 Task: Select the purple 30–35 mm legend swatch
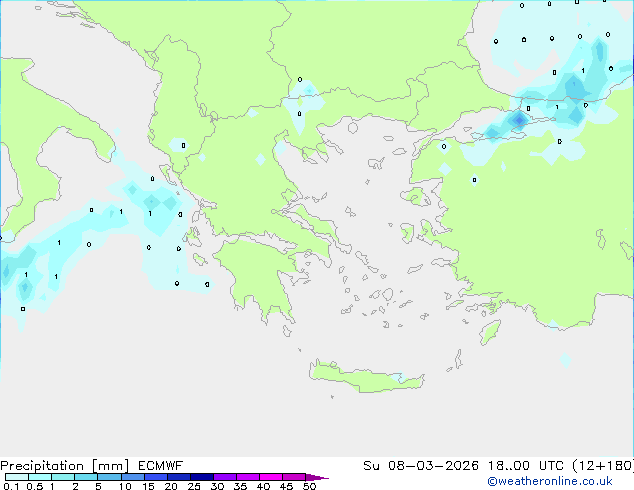tap(225, 478)
